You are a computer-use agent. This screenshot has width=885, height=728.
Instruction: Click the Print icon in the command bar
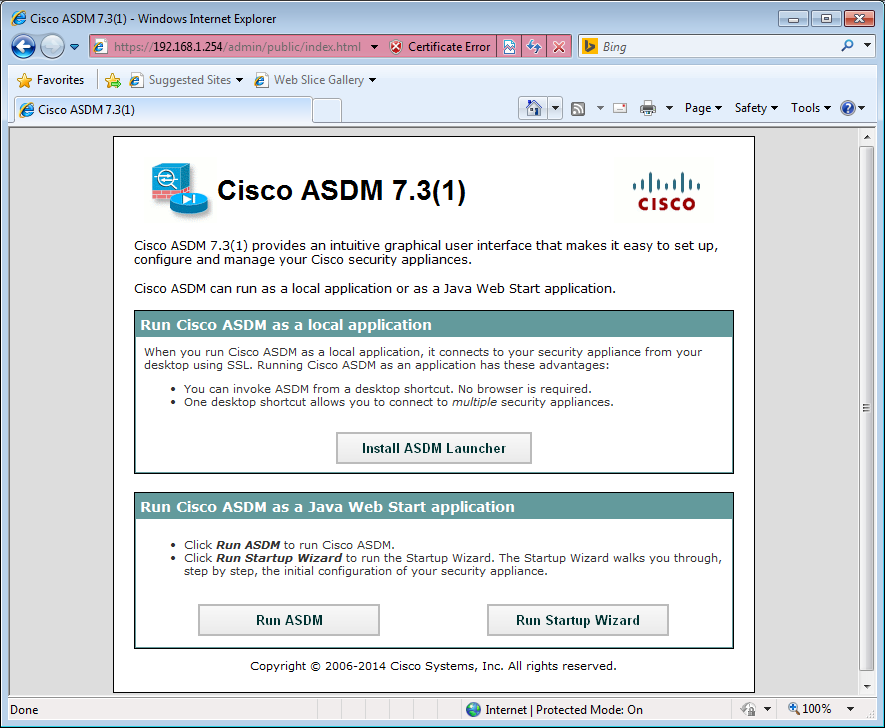(648, 108)
